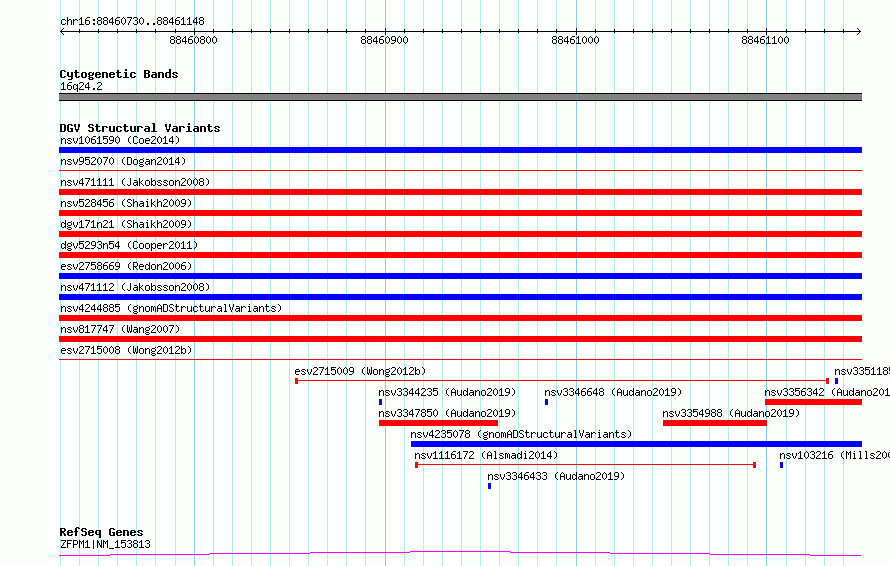Click the red bar under nsv528456

tap(460, 213)
